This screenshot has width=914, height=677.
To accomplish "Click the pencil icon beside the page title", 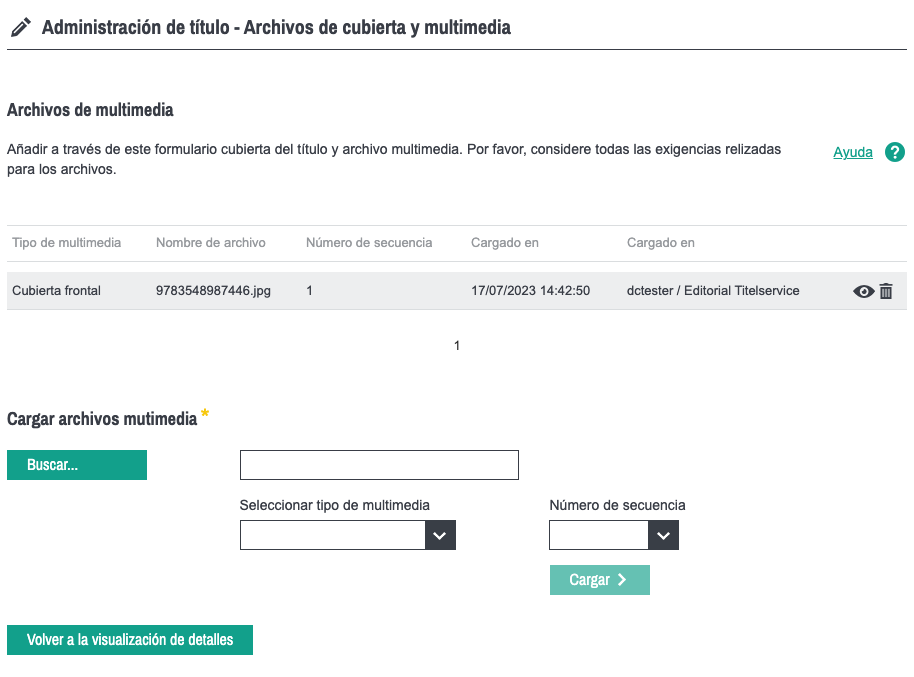I will click(20, 28).
